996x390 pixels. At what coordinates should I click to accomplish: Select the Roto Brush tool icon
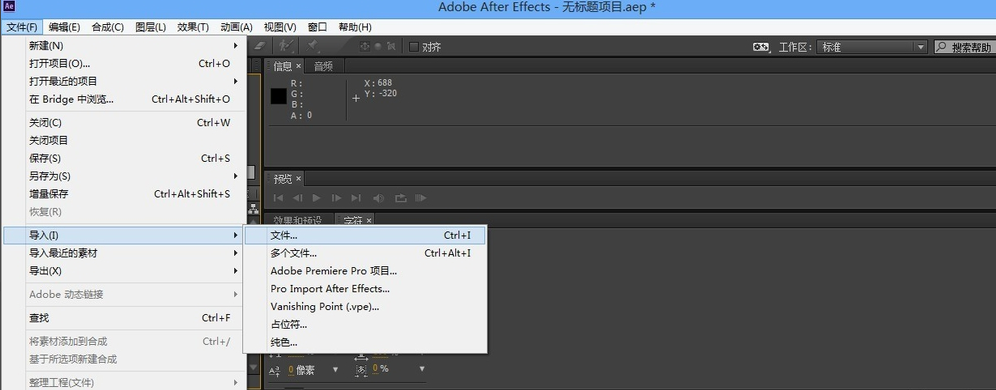point(286,46)
